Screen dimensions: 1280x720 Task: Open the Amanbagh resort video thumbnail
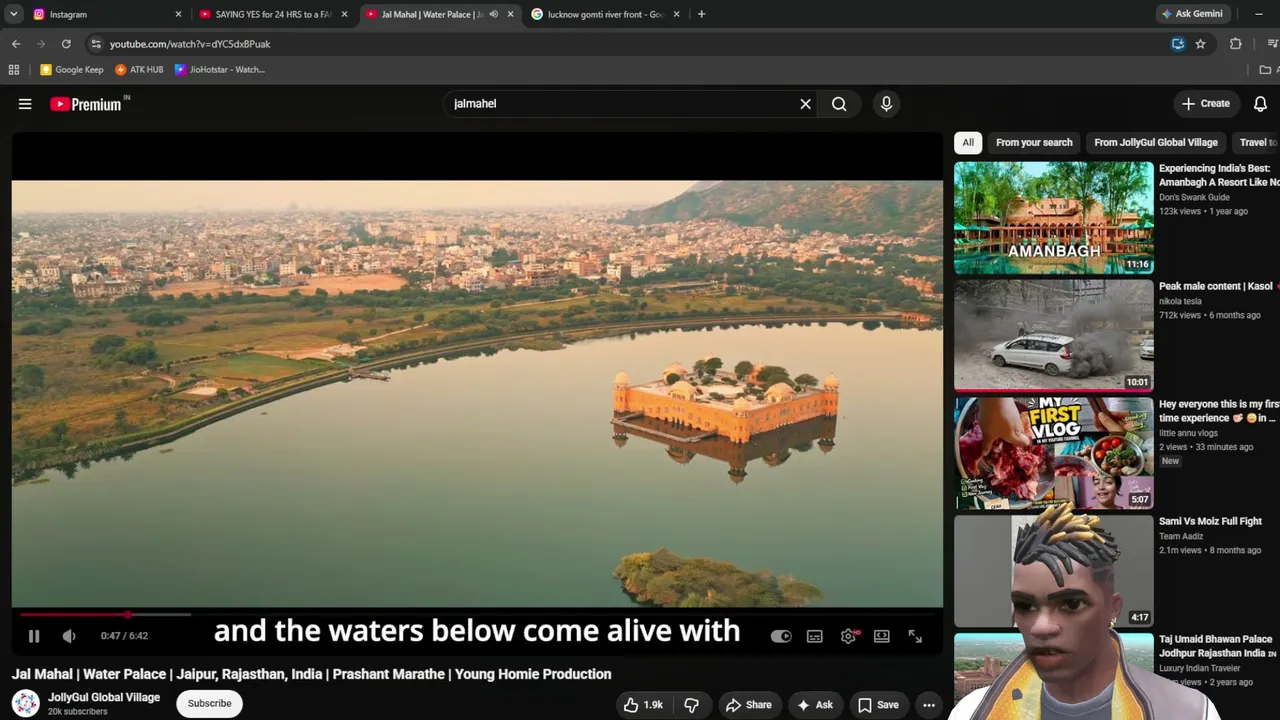click(x=1053, y=218)
